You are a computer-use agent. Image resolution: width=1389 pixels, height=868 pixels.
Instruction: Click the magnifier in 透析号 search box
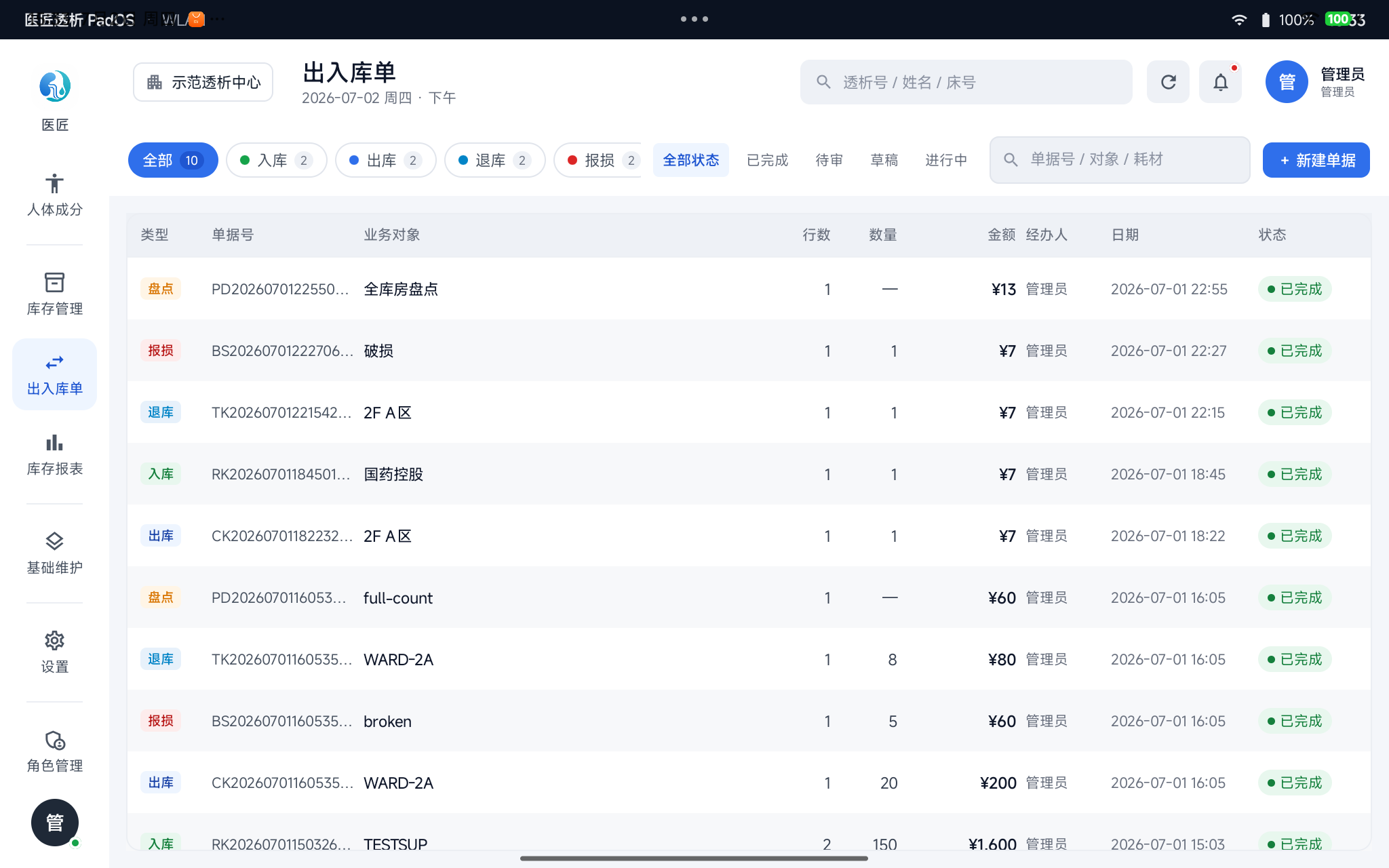point(823,82)
